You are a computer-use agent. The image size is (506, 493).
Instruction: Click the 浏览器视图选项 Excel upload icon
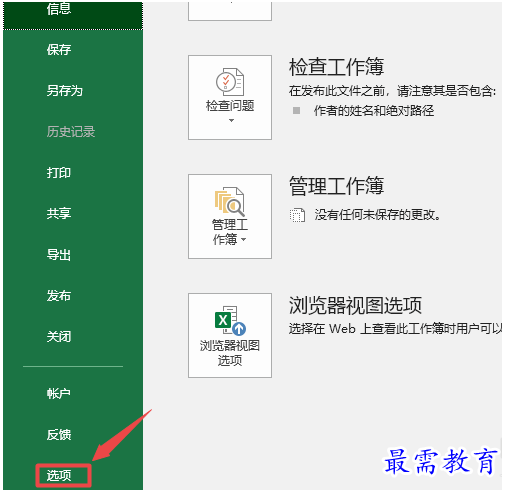(230, 320)
